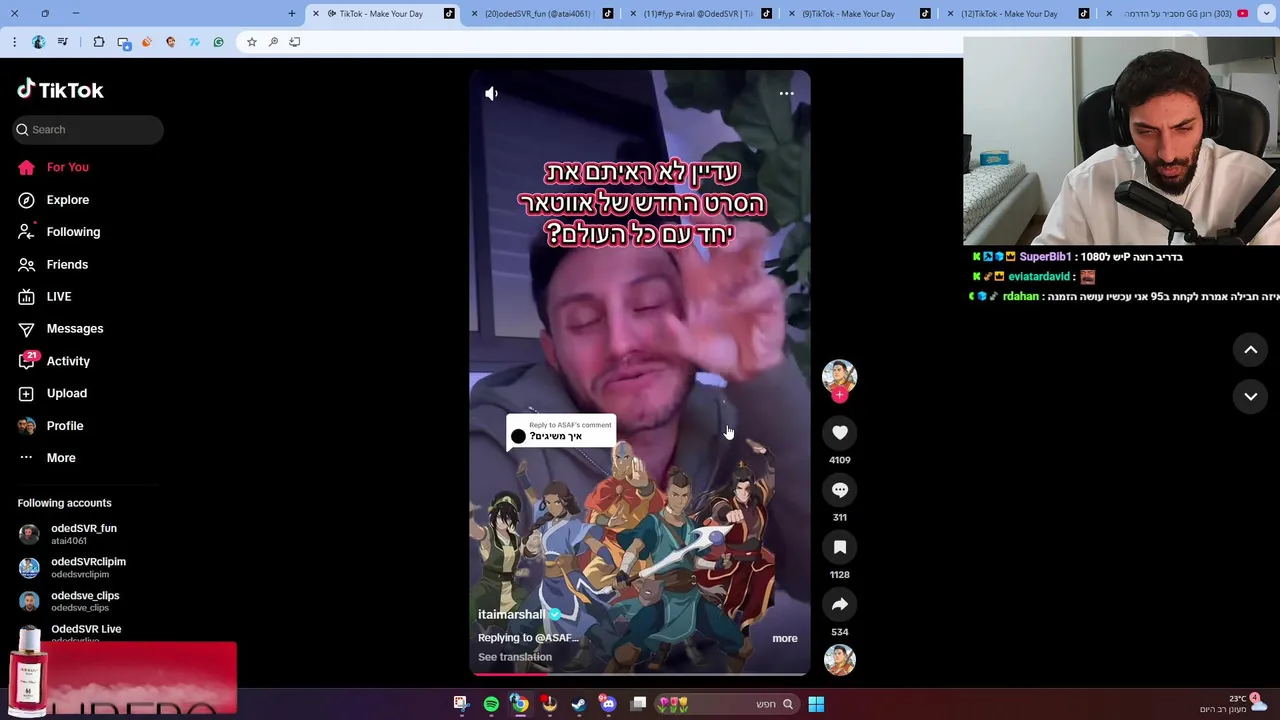The height and width of the screenshot is (720, 1280).
Task: Go to previous video with up chevron
Action: (x=1251, y=350)
